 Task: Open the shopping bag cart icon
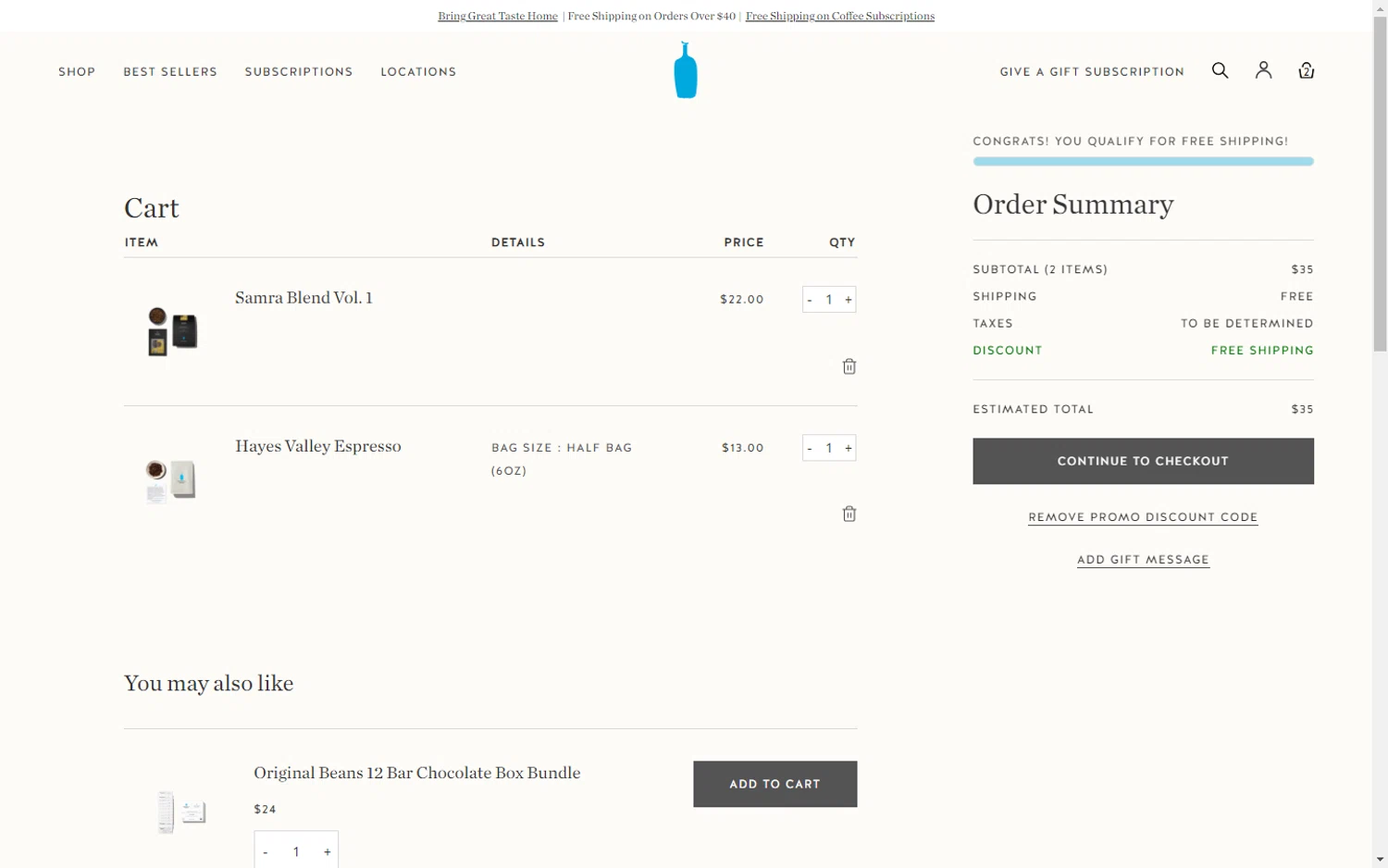pos(1306,70)
